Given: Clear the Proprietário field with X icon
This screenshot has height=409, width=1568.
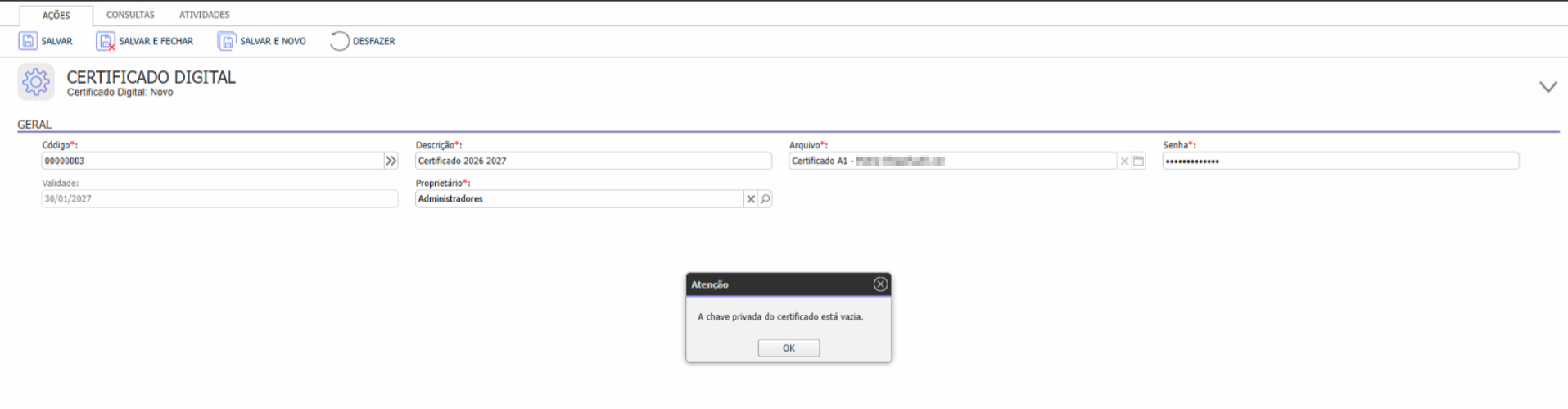Looking at the screenshot, I should 750,199.
